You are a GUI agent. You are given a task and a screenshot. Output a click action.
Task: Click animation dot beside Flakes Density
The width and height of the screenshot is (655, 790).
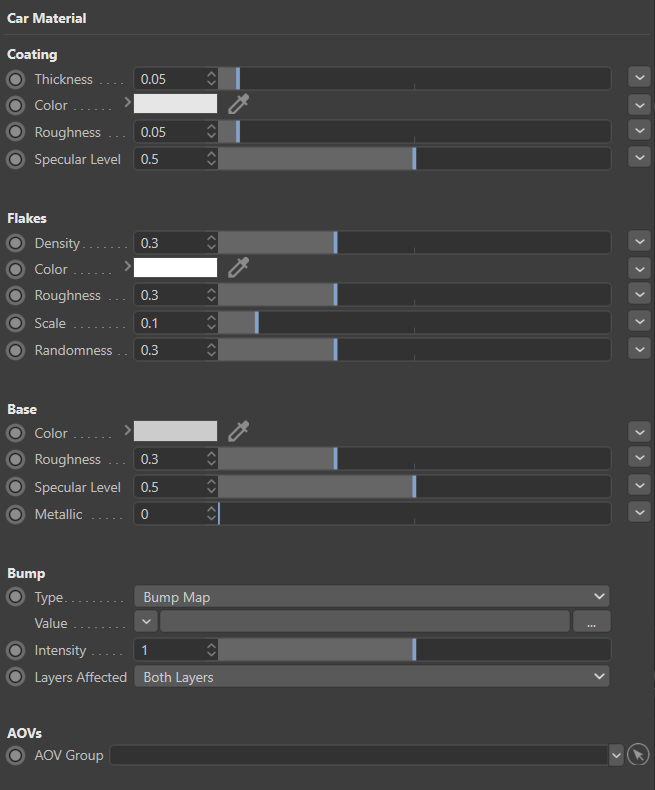tap(16, 243)
